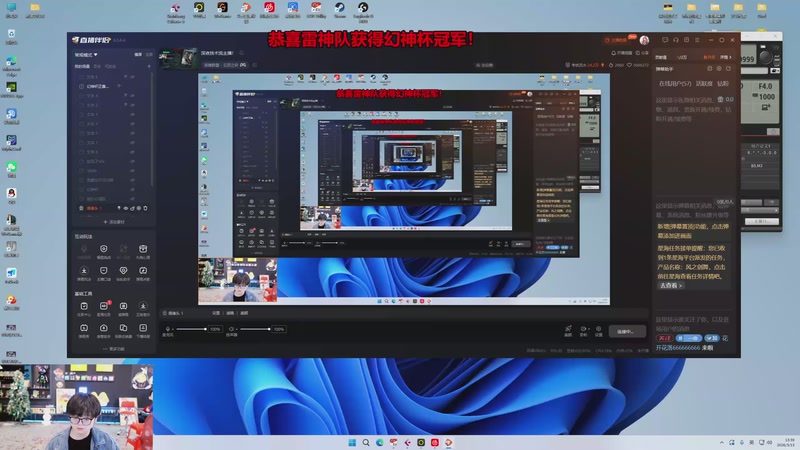Open the gift box tool in 互动玩法
Screen dimensions: 800x450
pyautogui.click(x=143, y=248)
